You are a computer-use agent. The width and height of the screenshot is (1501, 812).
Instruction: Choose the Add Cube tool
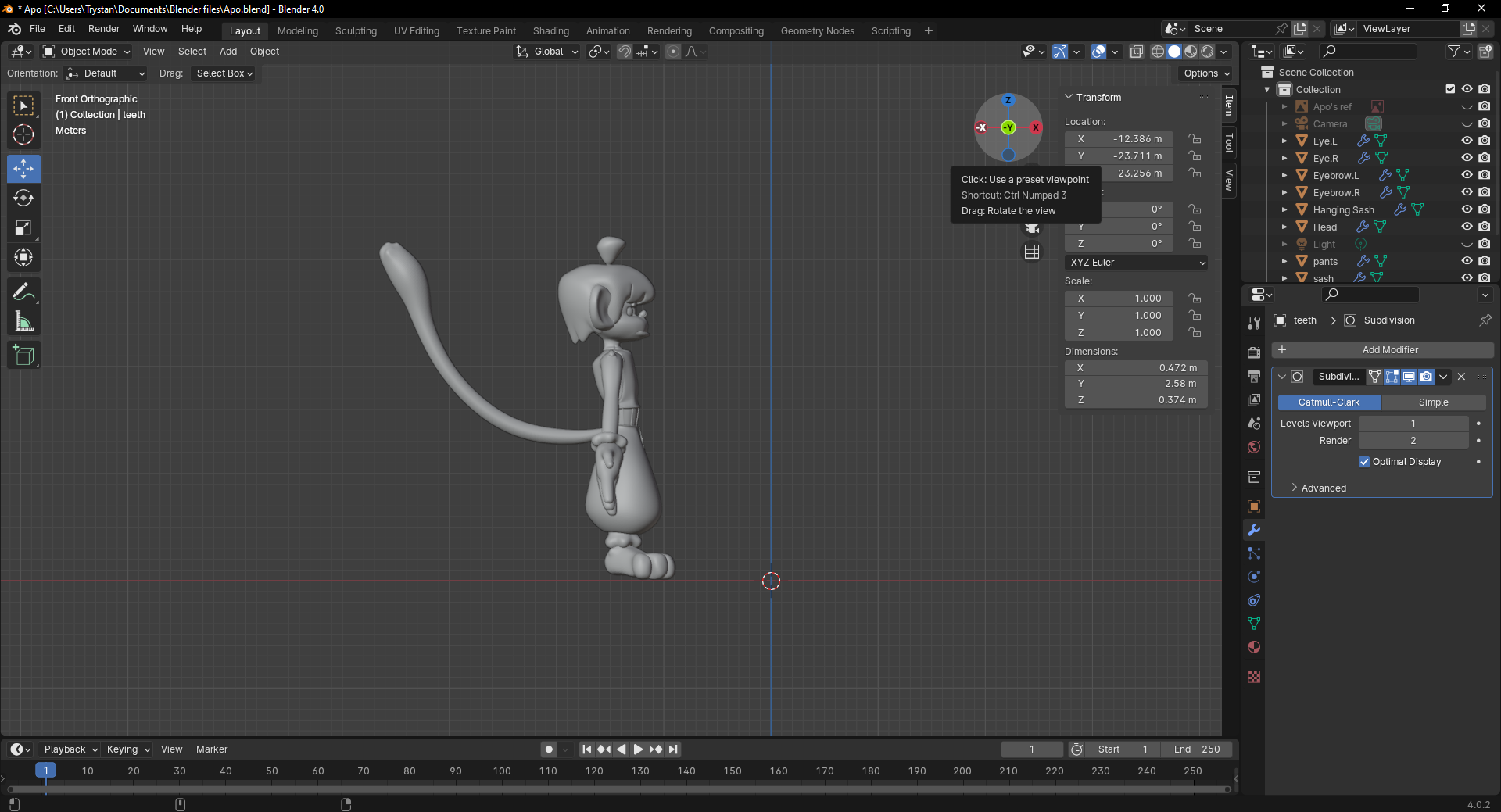(x=23, y=356)
